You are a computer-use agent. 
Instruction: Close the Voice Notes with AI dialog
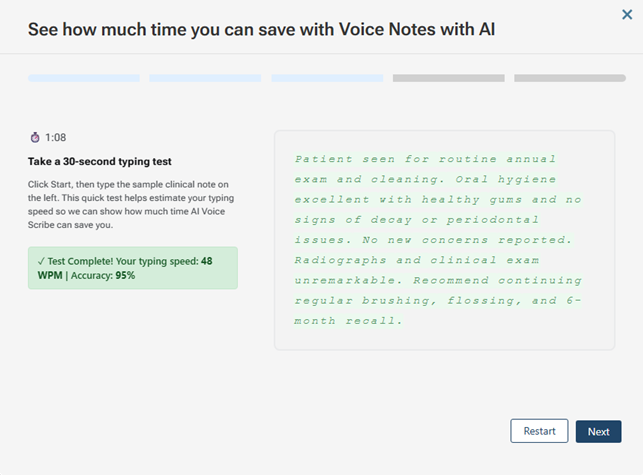pos(626,15)
